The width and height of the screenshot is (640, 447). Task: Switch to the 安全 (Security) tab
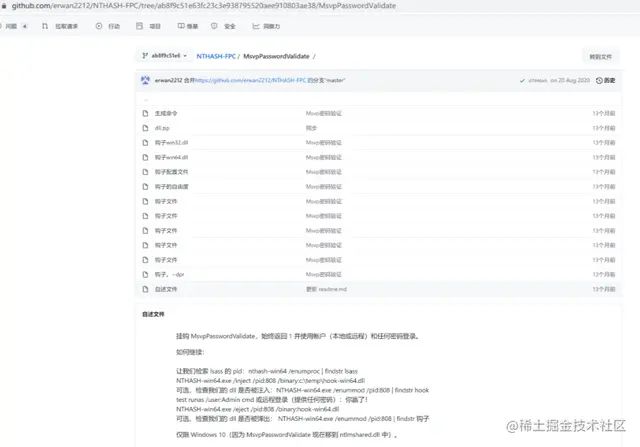pyautogui.click(x=223, y=26)
